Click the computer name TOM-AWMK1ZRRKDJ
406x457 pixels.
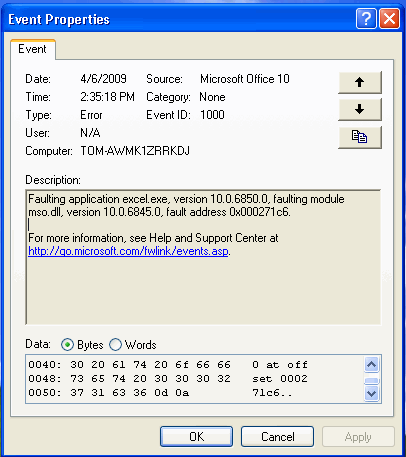(135, 151)
